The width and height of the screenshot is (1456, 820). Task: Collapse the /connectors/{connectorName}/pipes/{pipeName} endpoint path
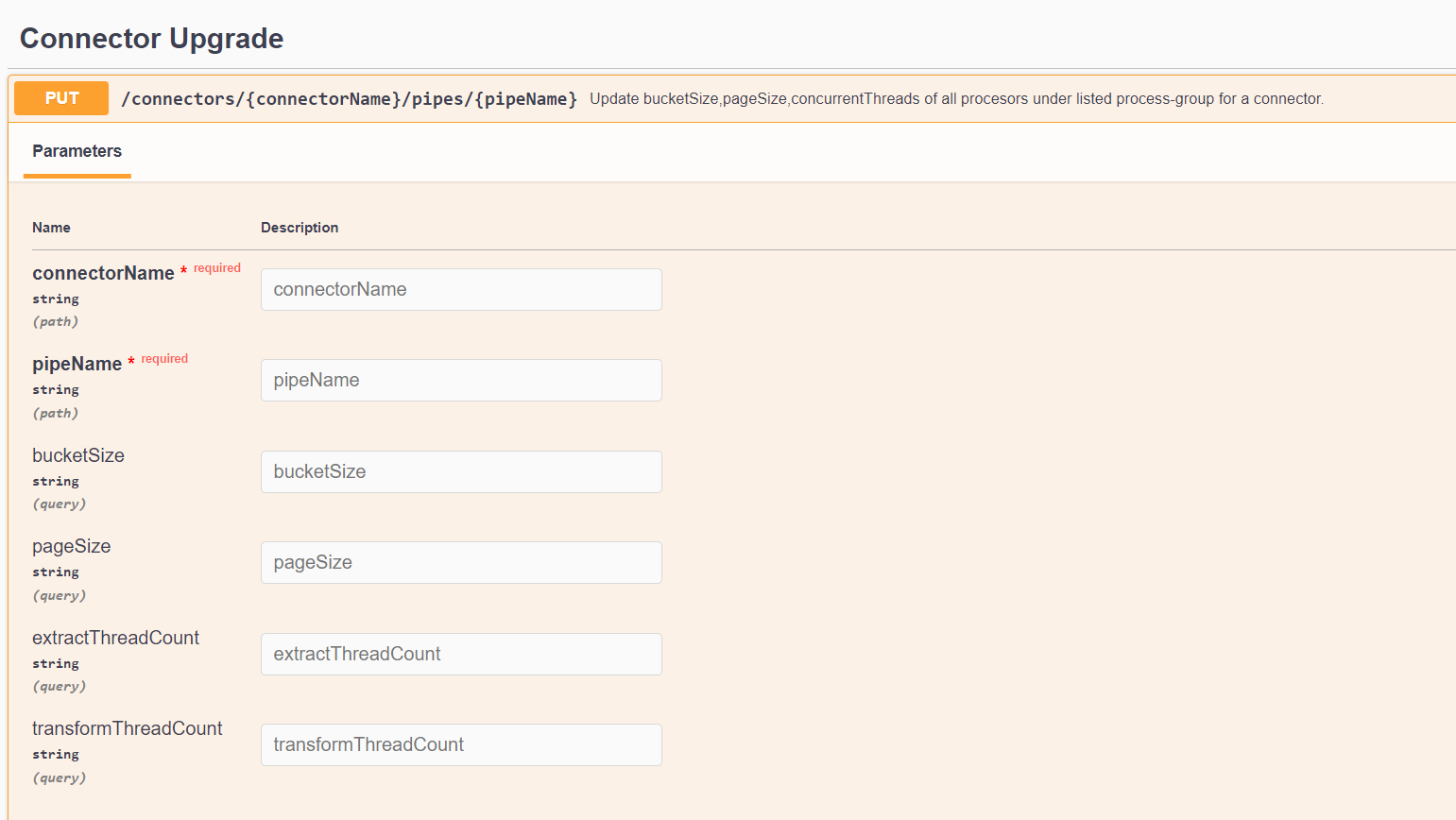(x=349, y=99)
